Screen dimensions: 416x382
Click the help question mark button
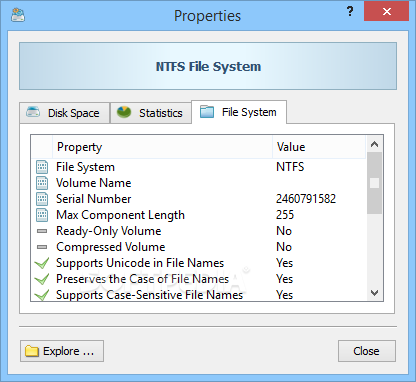click(x=350, y=12)
